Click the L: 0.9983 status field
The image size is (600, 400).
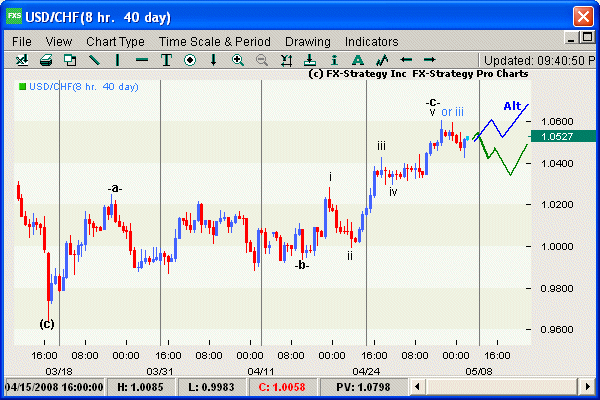click(x=211, y=387)
